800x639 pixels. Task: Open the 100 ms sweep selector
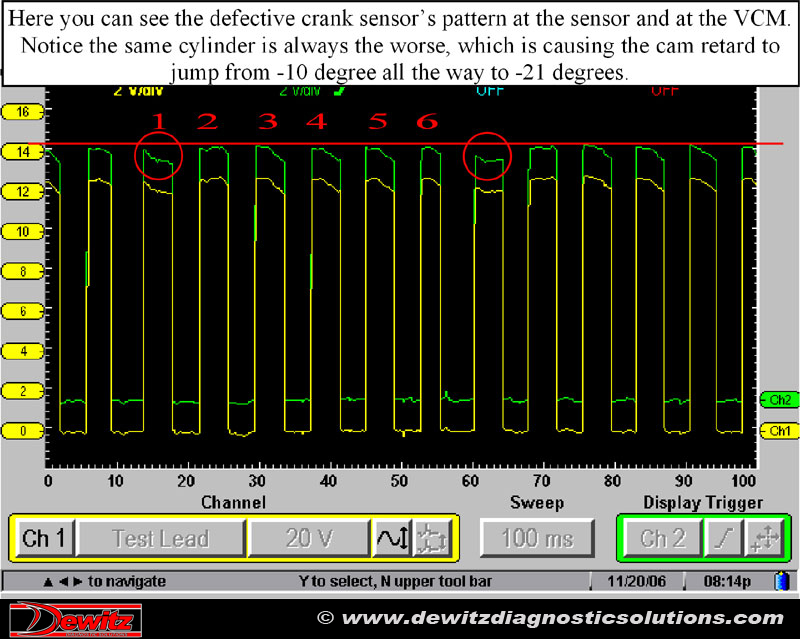(537, 538)
